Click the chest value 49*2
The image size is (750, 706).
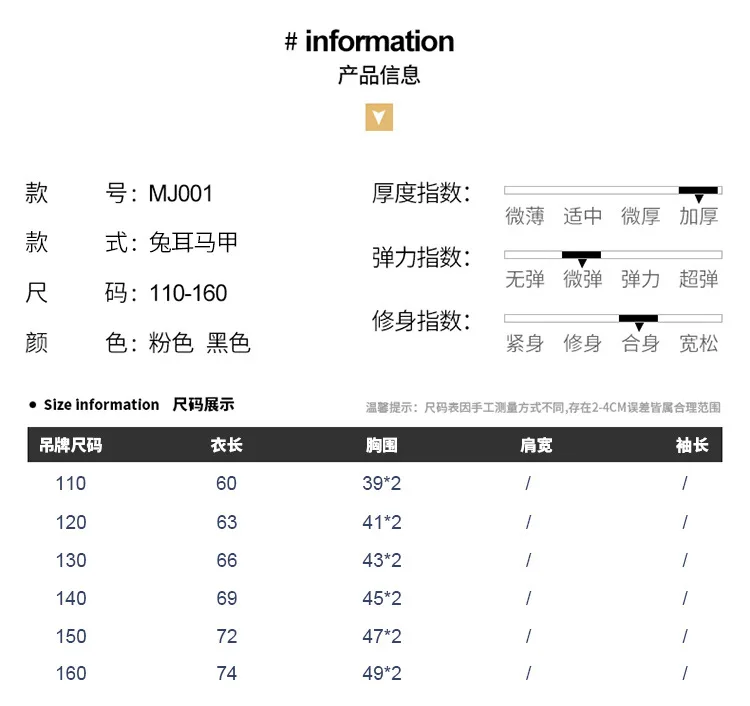click(x=382, y=673)
